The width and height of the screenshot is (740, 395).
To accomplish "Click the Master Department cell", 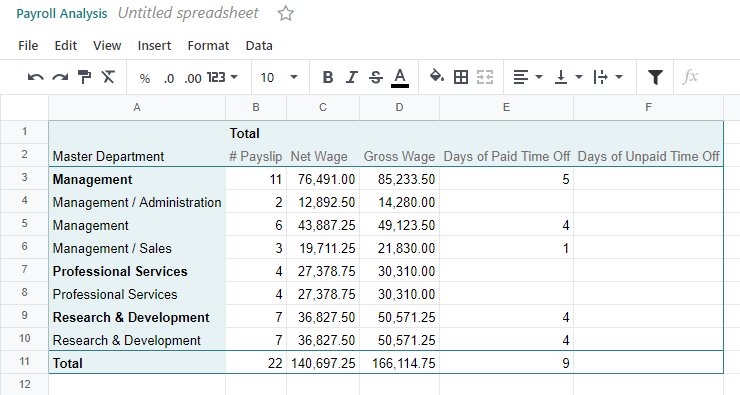I will click(137, 156).
